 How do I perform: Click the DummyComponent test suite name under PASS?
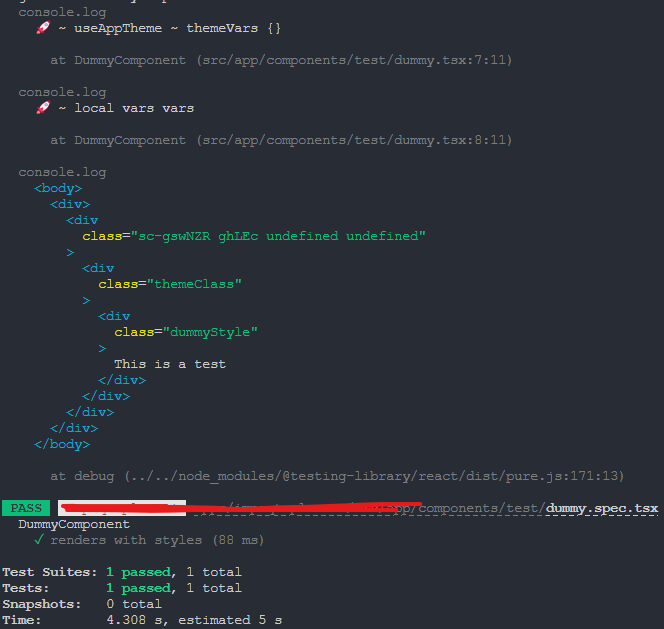click(74, 524)
